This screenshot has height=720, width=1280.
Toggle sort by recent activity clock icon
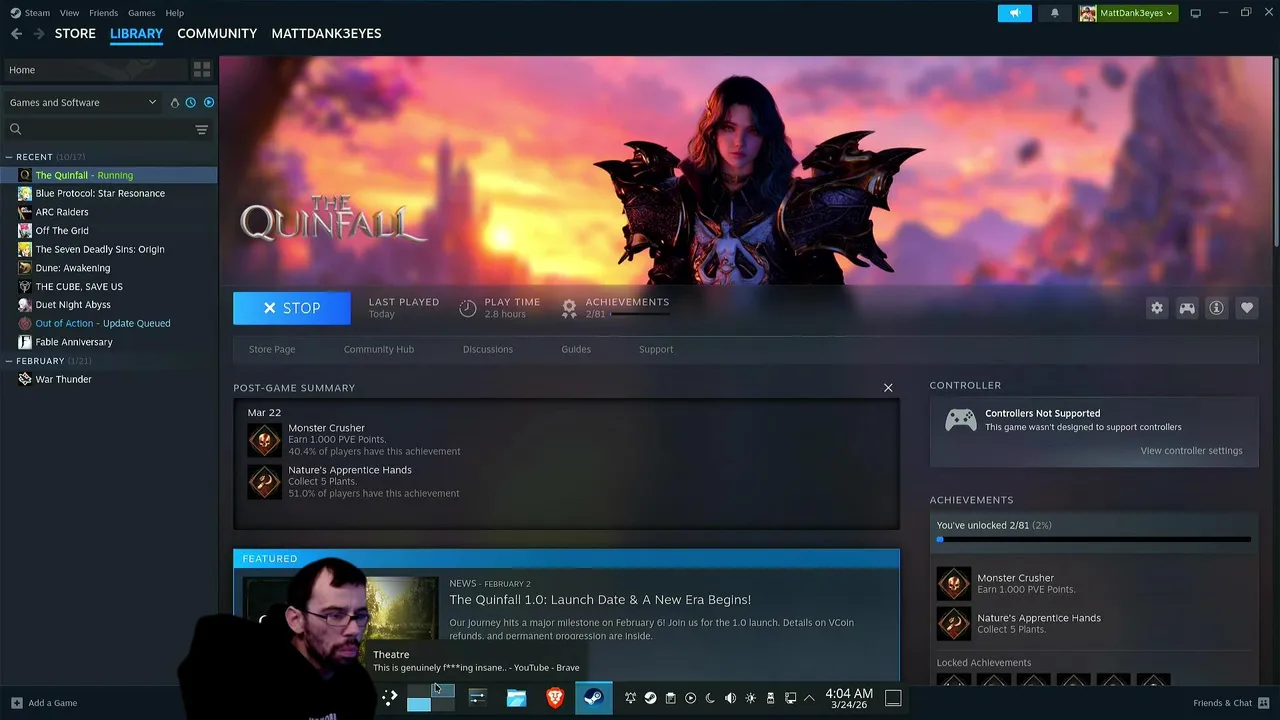(191, 102)
